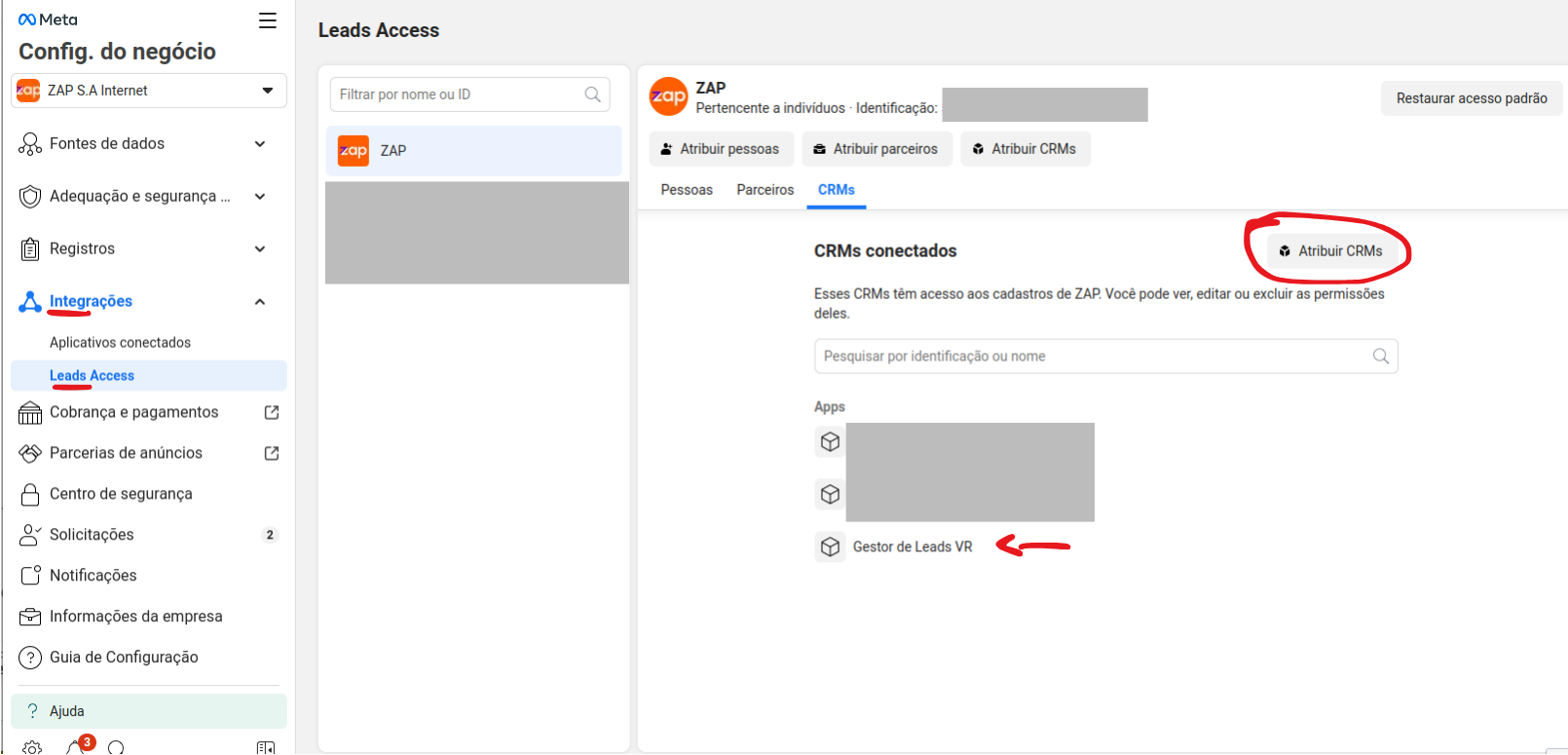Image resolution: width=1568 pixels, height=755 pixels.
Task: Open notifications bell with badge 3
Action: click(77, 746)
